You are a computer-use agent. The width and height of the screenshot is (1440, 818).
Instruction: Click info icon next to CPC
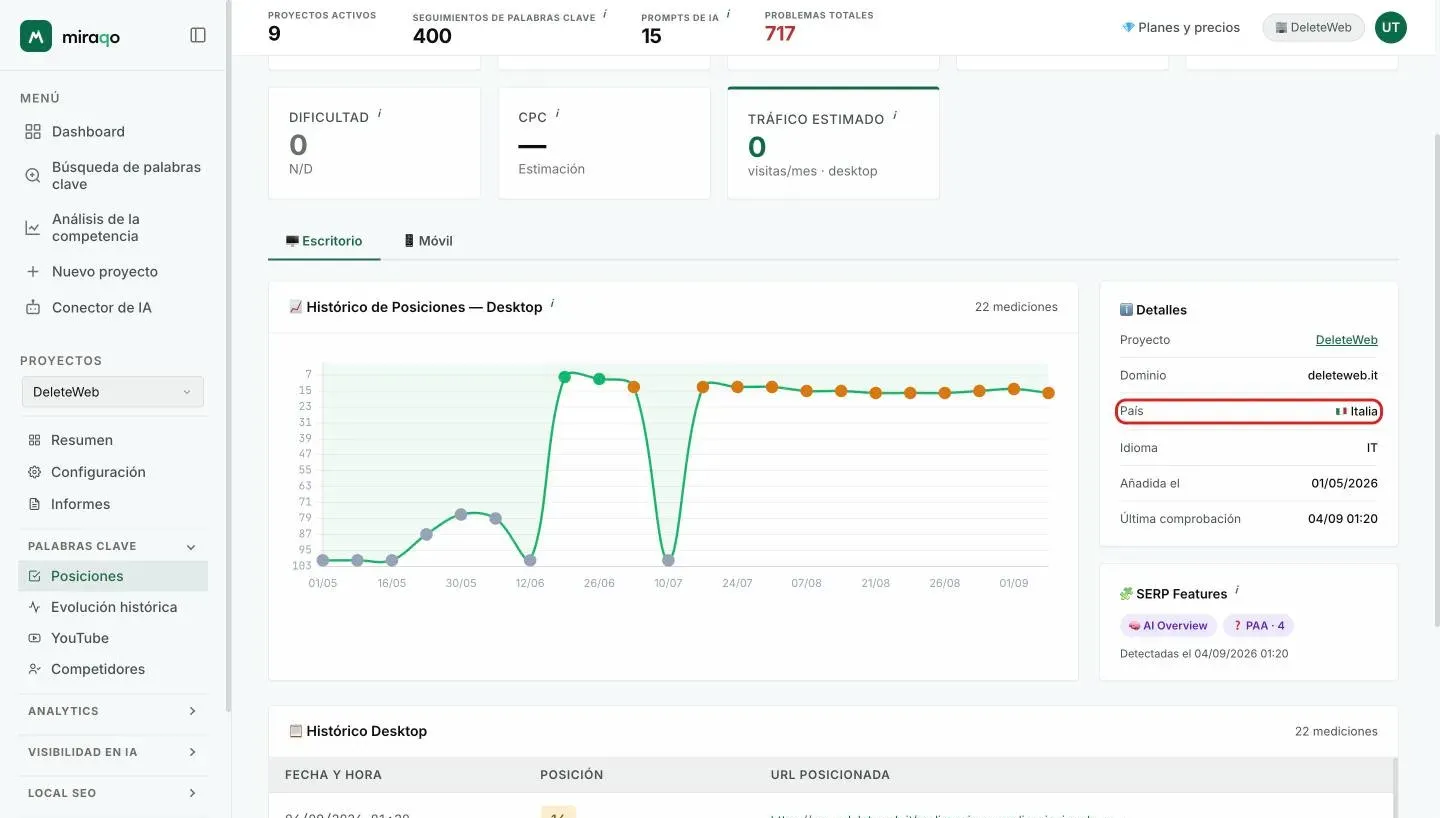[x=557, y=114]
